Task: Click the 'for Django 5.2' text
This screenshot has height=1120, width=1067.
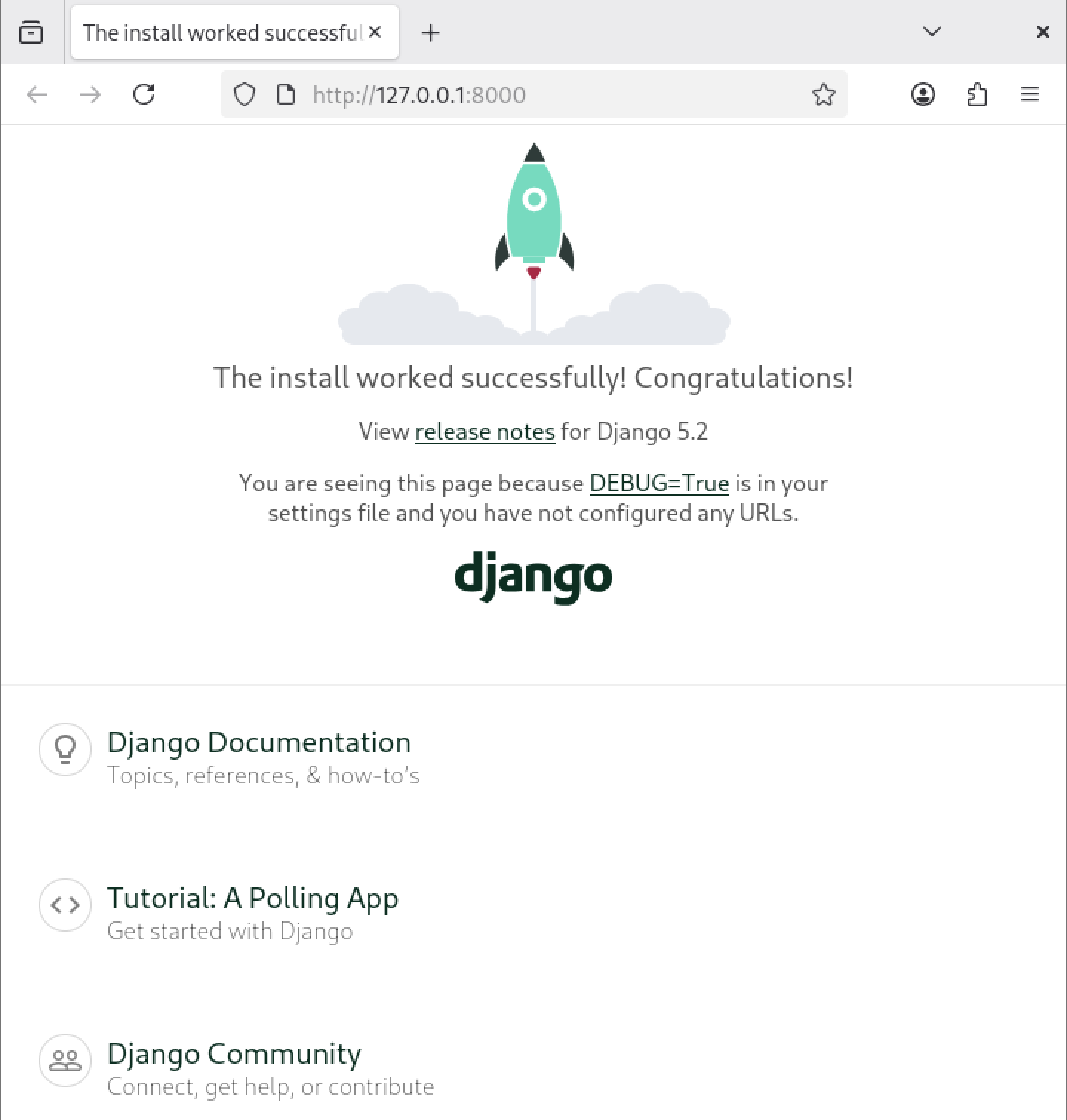Action: (634, 431)
